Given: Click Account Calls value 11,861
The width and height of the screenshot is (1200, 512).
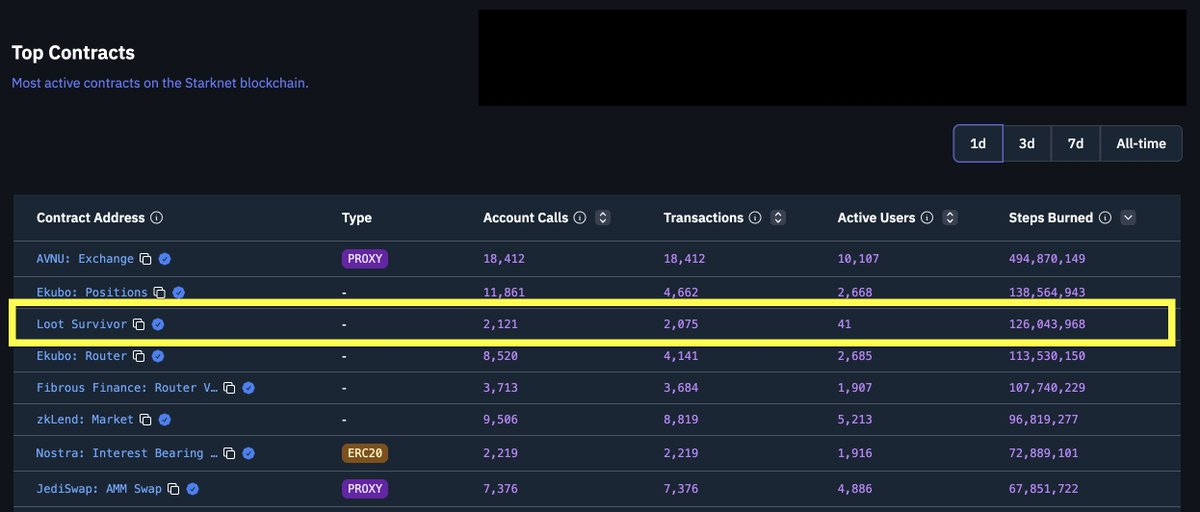Looking at the screenshot, I should tap(504, 293).
